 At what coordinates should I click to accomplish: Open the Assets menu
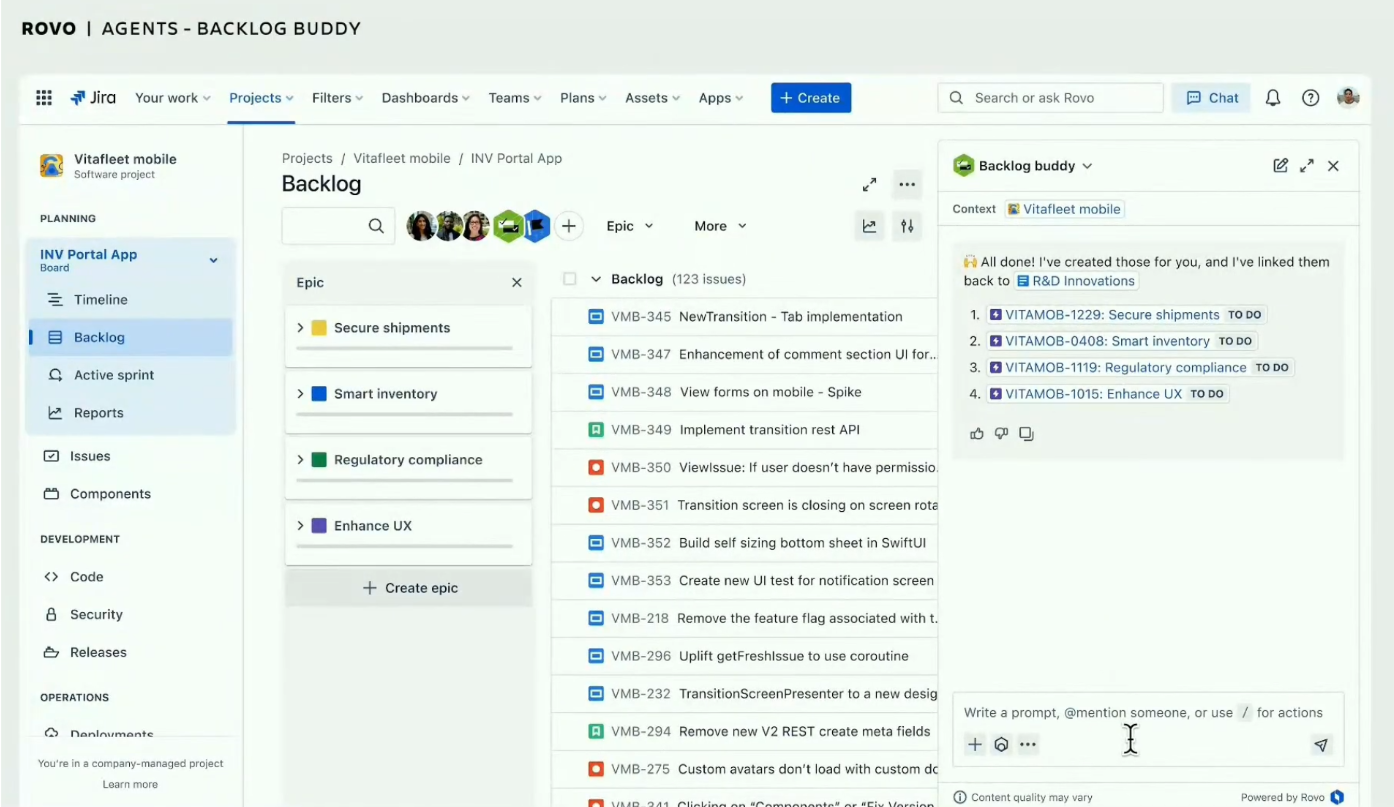pyautogui.click(x=653, y=98)
